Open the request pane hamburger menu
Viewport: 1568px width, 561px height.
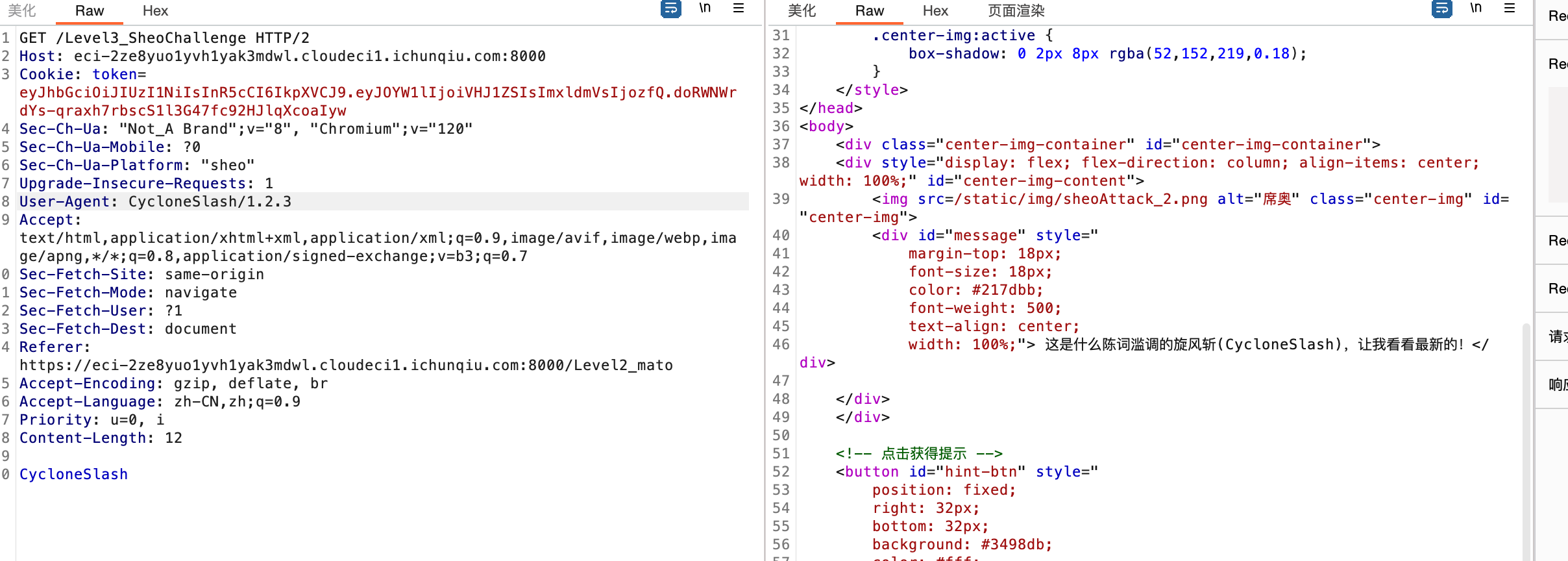739,9
